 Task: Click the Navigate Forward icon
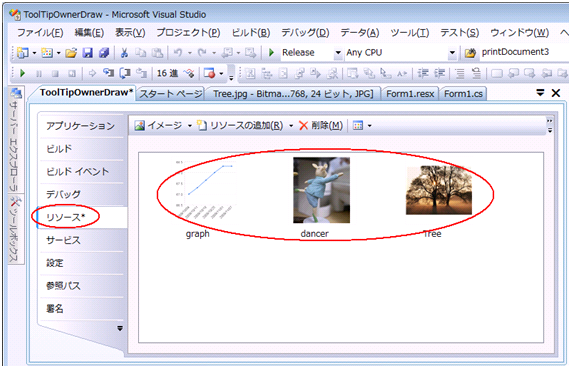tap(250, 53)
